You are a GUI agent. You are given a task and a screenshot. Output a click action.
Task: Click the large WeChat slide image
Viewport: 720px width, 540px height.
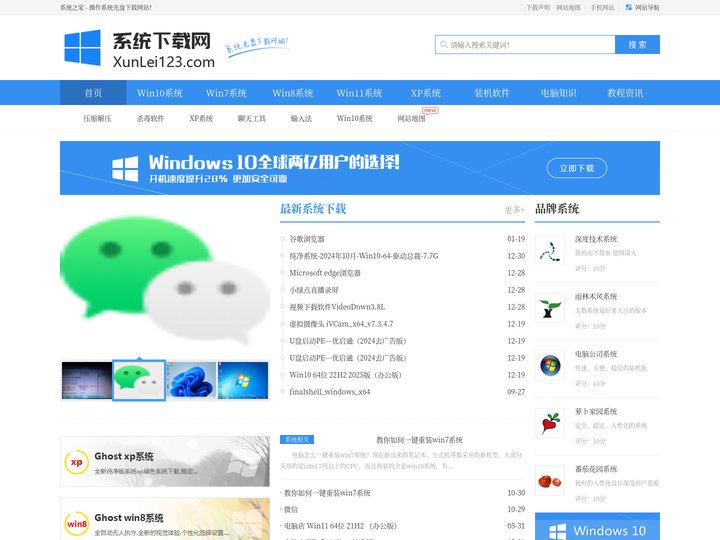point(165,280)
